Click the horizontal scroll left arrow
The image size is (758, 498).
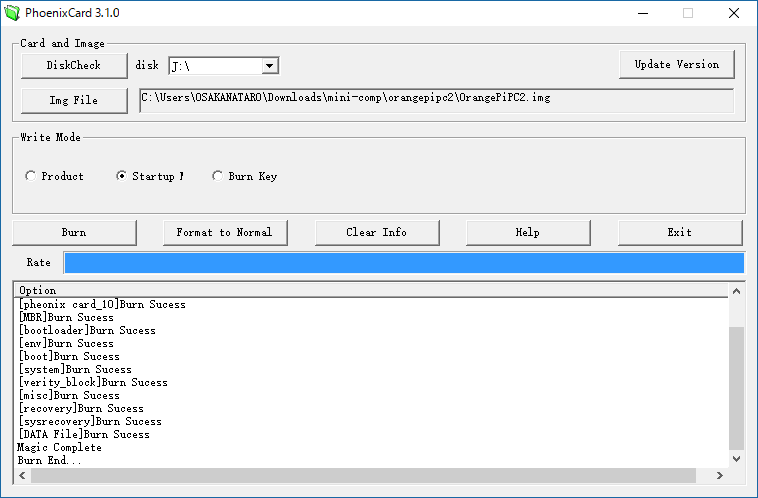point(22,475)
